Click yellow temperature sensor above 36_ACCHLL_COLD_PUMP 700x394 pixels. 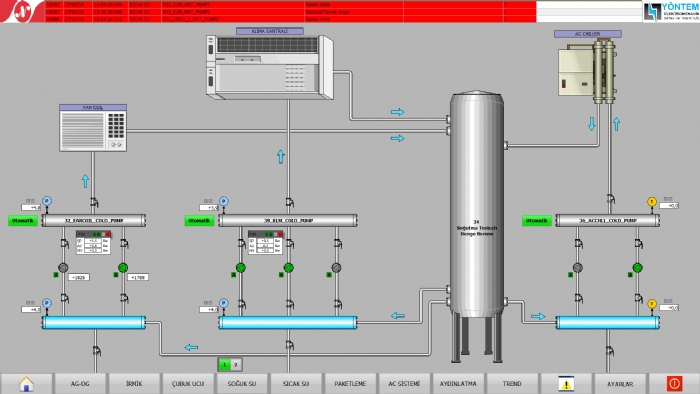[x=652, y=202]
